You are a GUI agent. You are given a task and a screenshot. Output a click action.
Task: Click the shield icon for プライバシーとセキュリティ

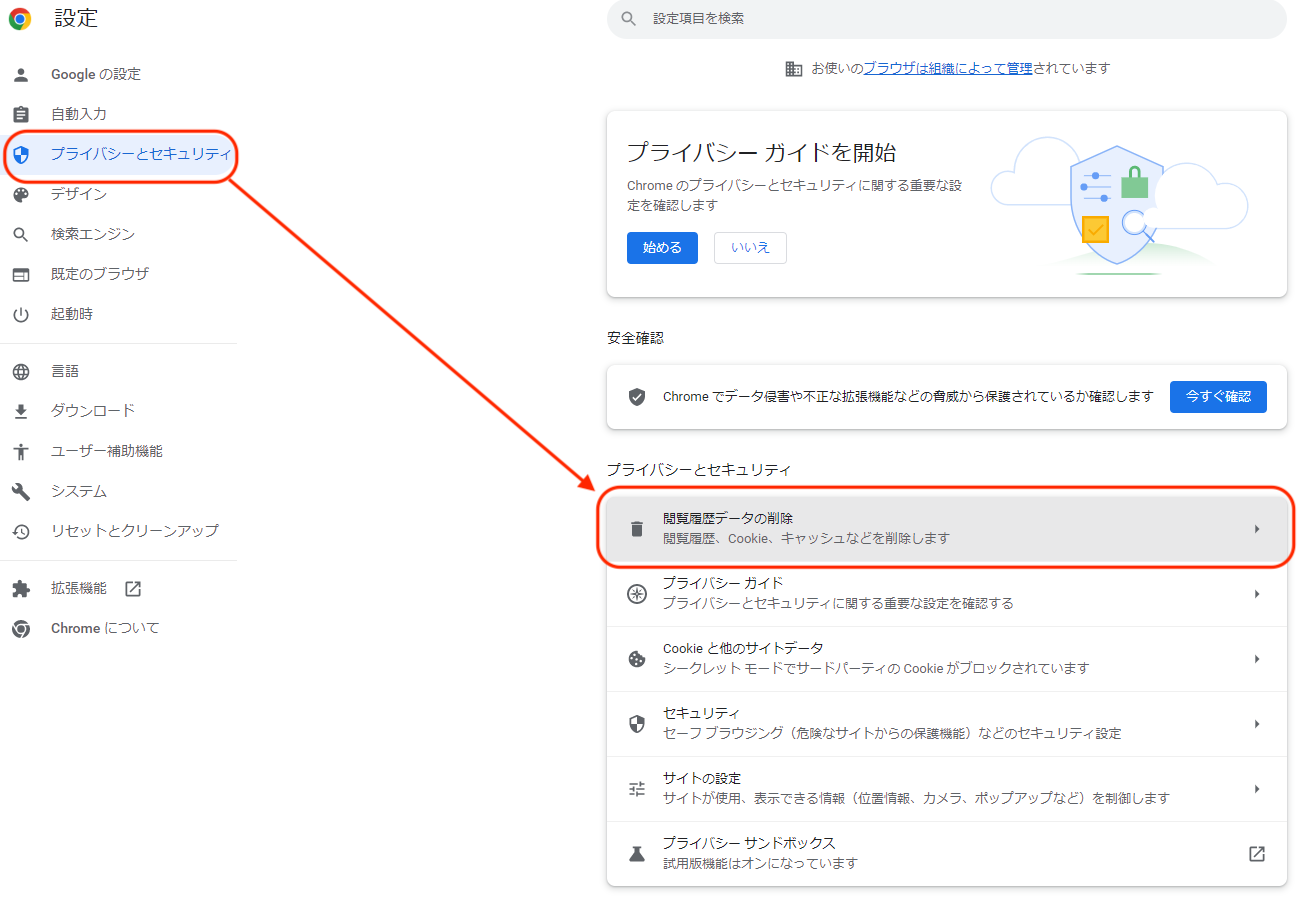coord(21,154)
